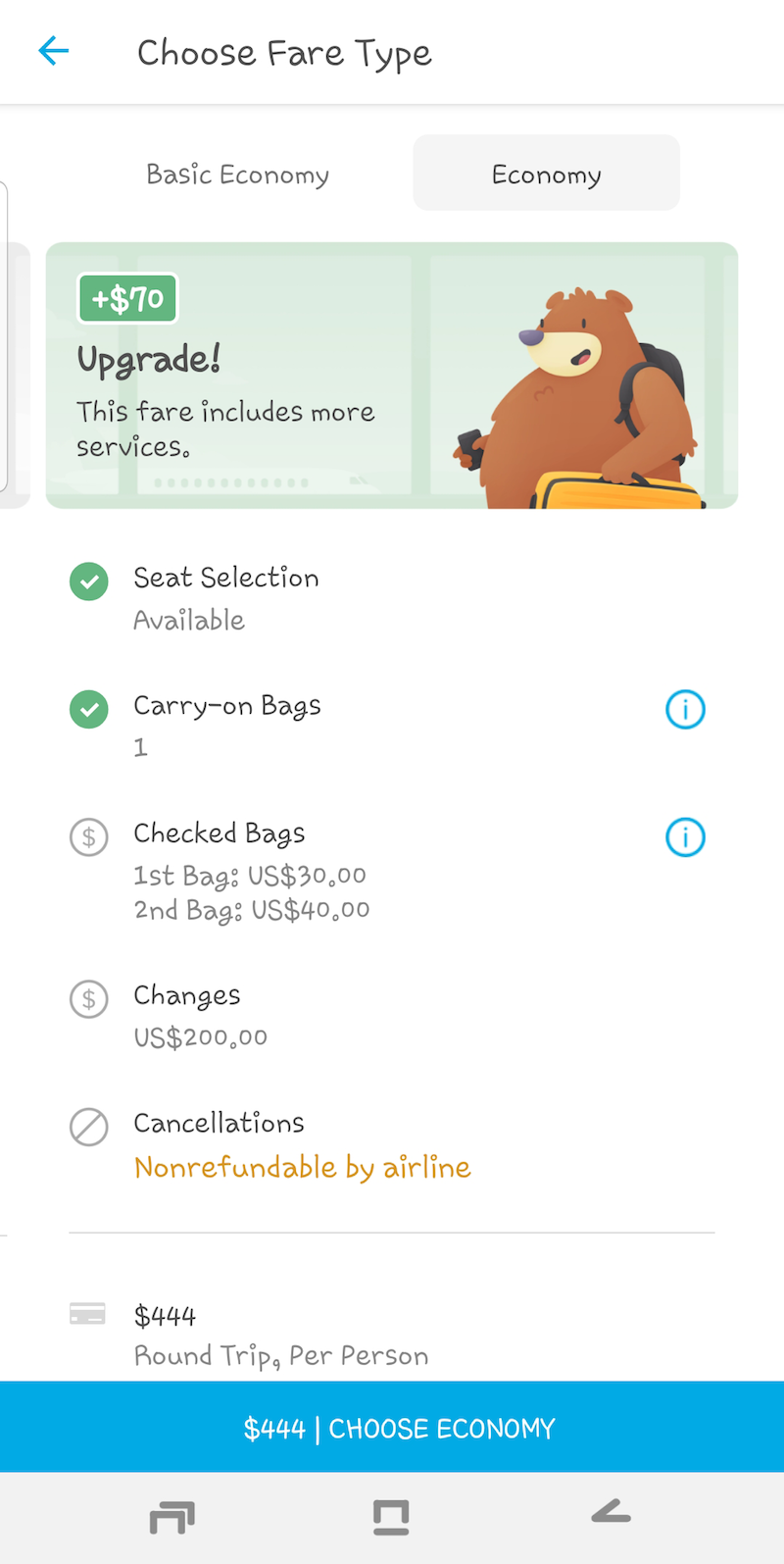Tap the Changes dollar icon
This screenshot has height=1564, width=784.
click(x=88, y=999)
